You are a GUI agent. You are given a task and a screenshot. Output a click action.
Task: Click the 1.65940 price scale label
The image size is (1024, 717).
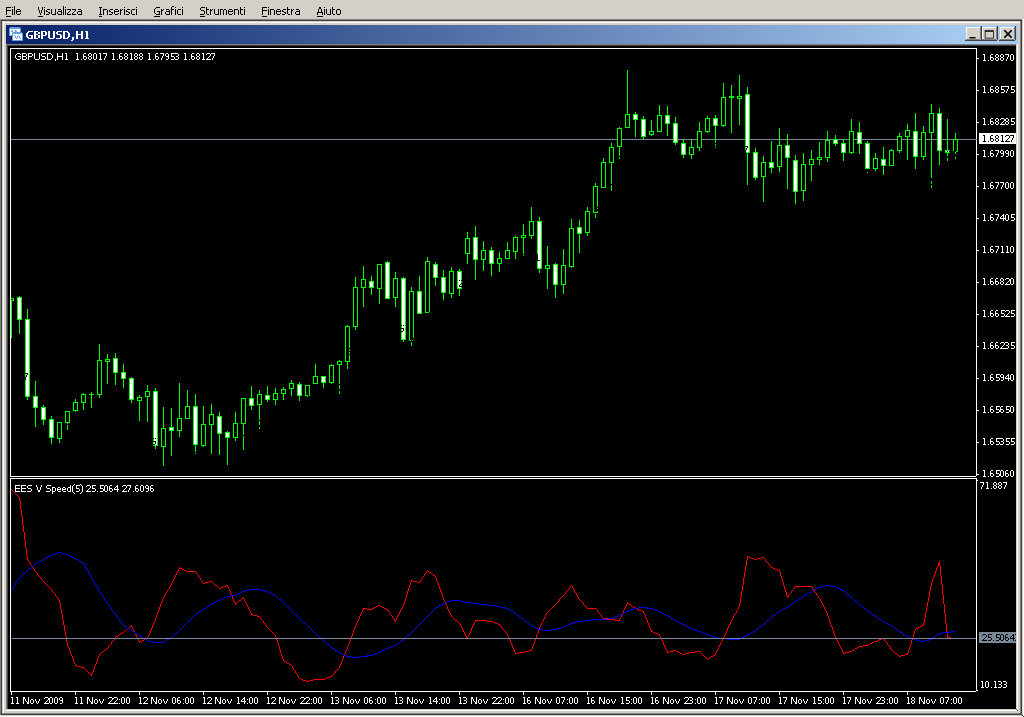pos(999,377)
